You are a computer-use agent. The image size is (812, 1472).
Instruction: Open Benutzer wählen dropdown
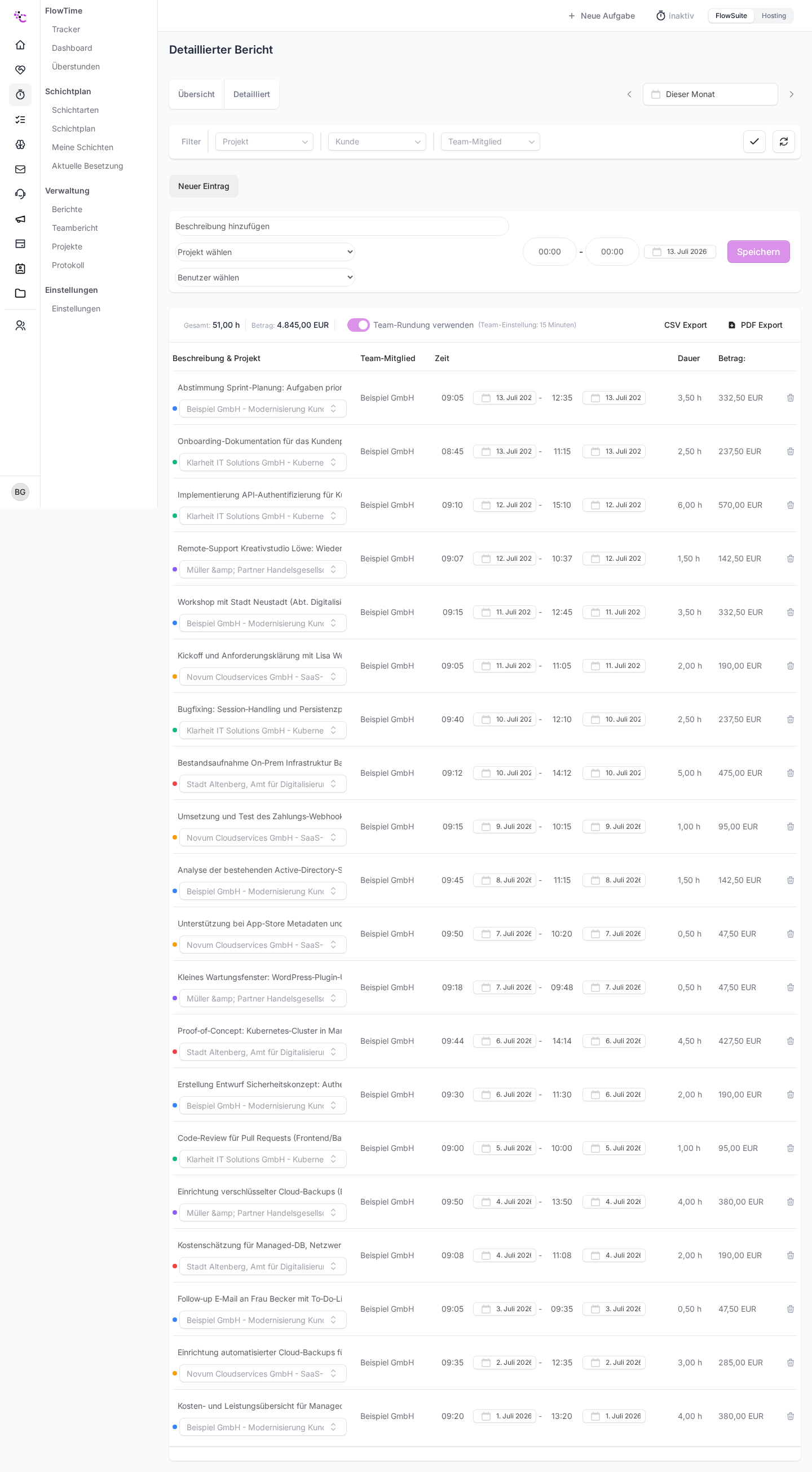(x=265, y=277)
